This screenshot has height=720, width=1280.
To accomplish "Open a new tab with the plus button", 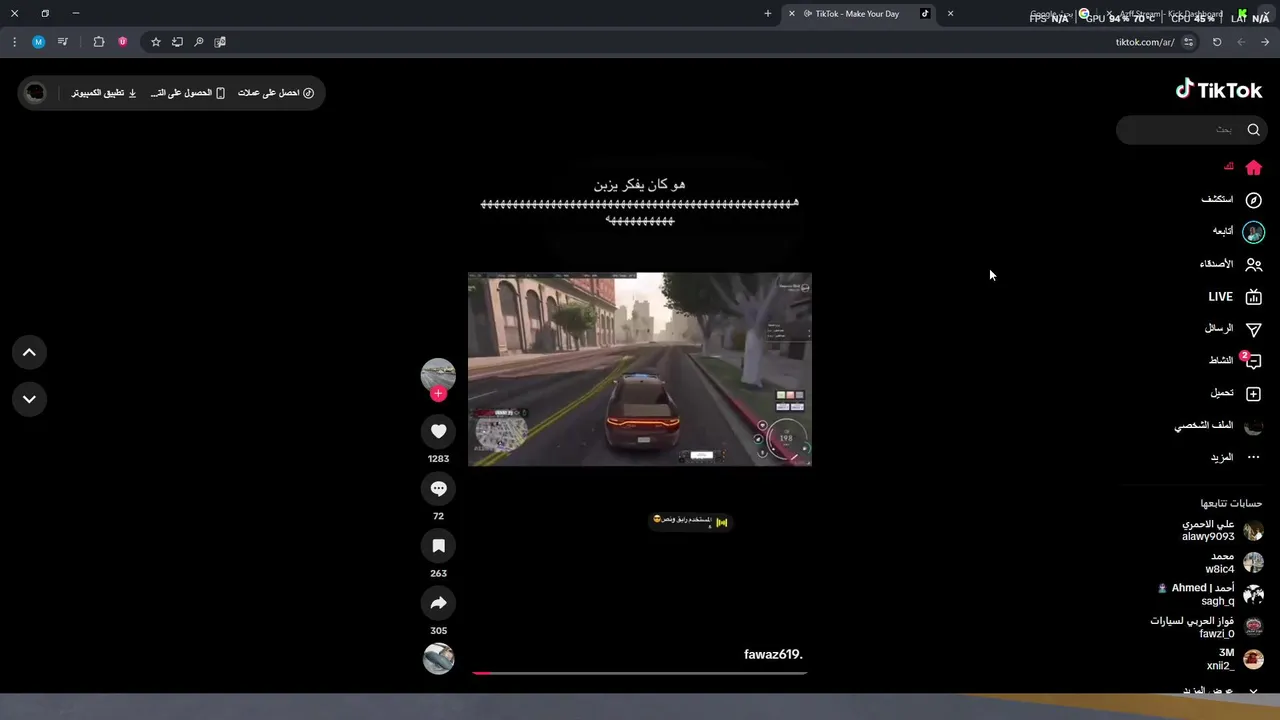I will click(768, 13).
